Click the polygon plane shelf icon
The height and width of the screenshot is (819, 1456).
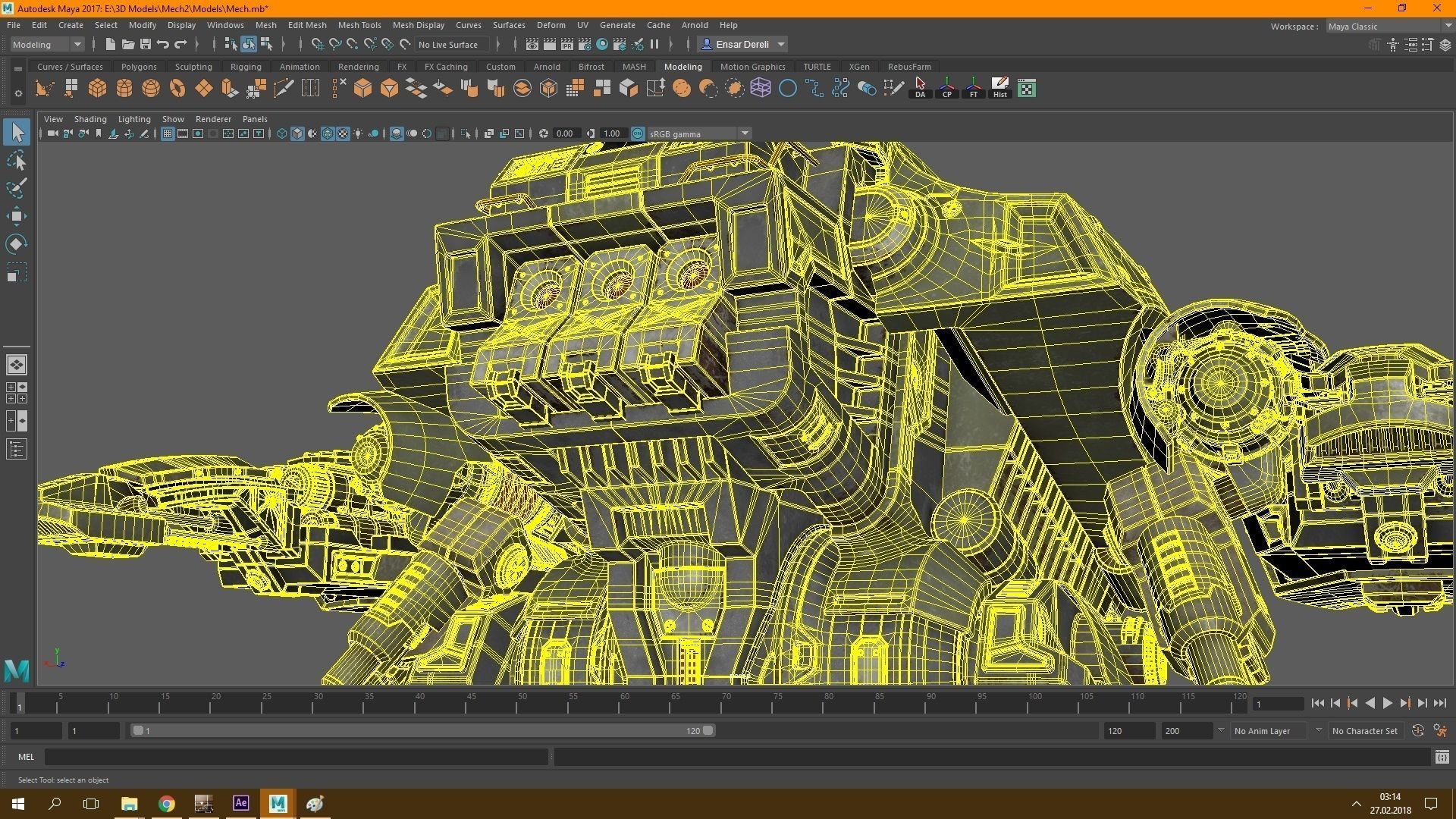pyautogui.click(x=204, y=89)
